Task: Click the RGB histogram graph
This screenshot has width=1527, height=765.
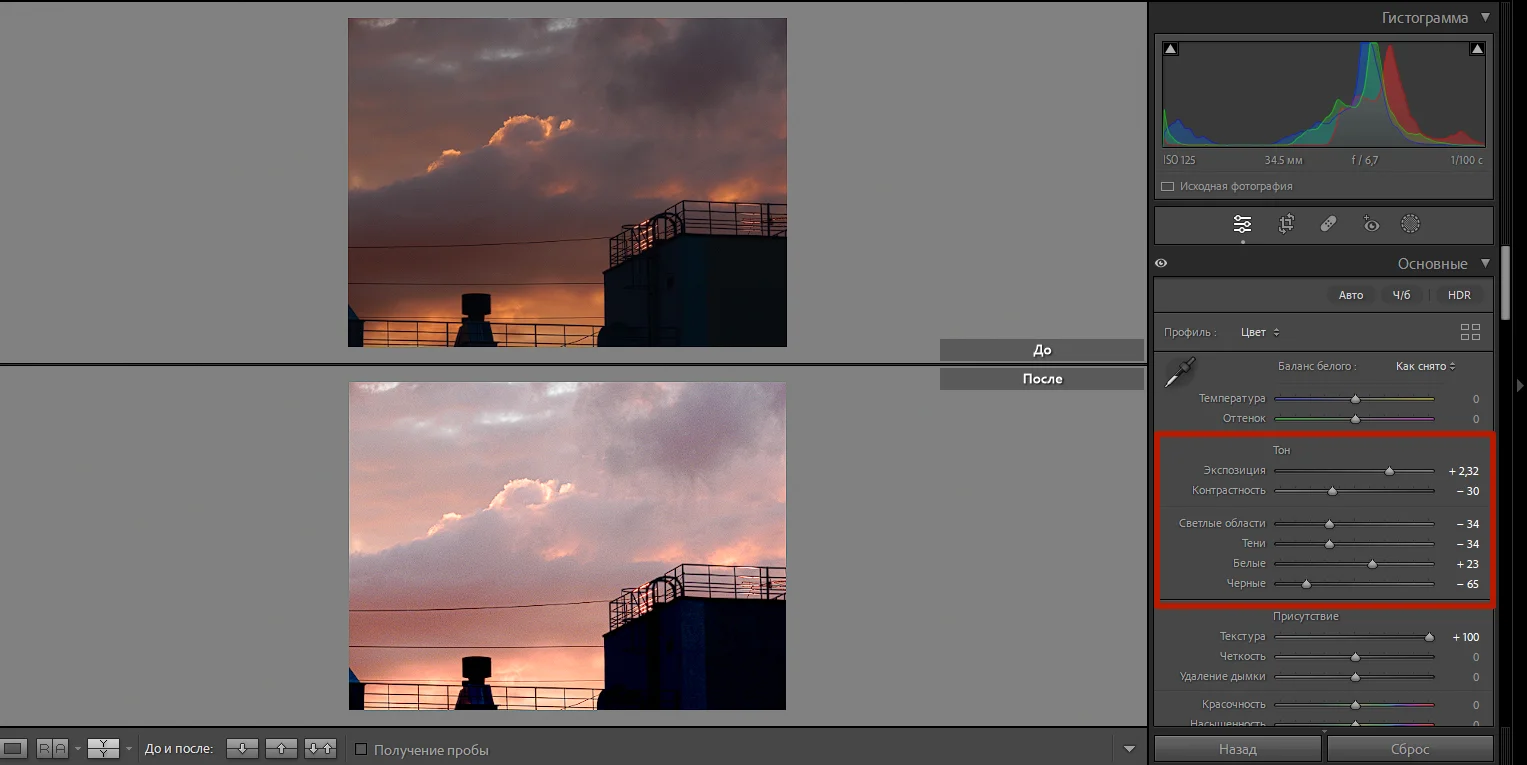Action: point(1324,94)
